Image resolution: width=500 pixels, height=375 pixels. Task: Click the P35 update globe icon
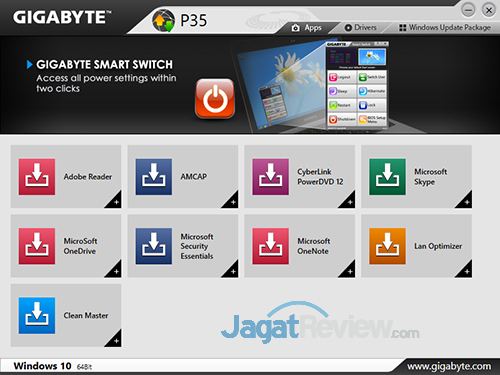[x=163, y=20]
